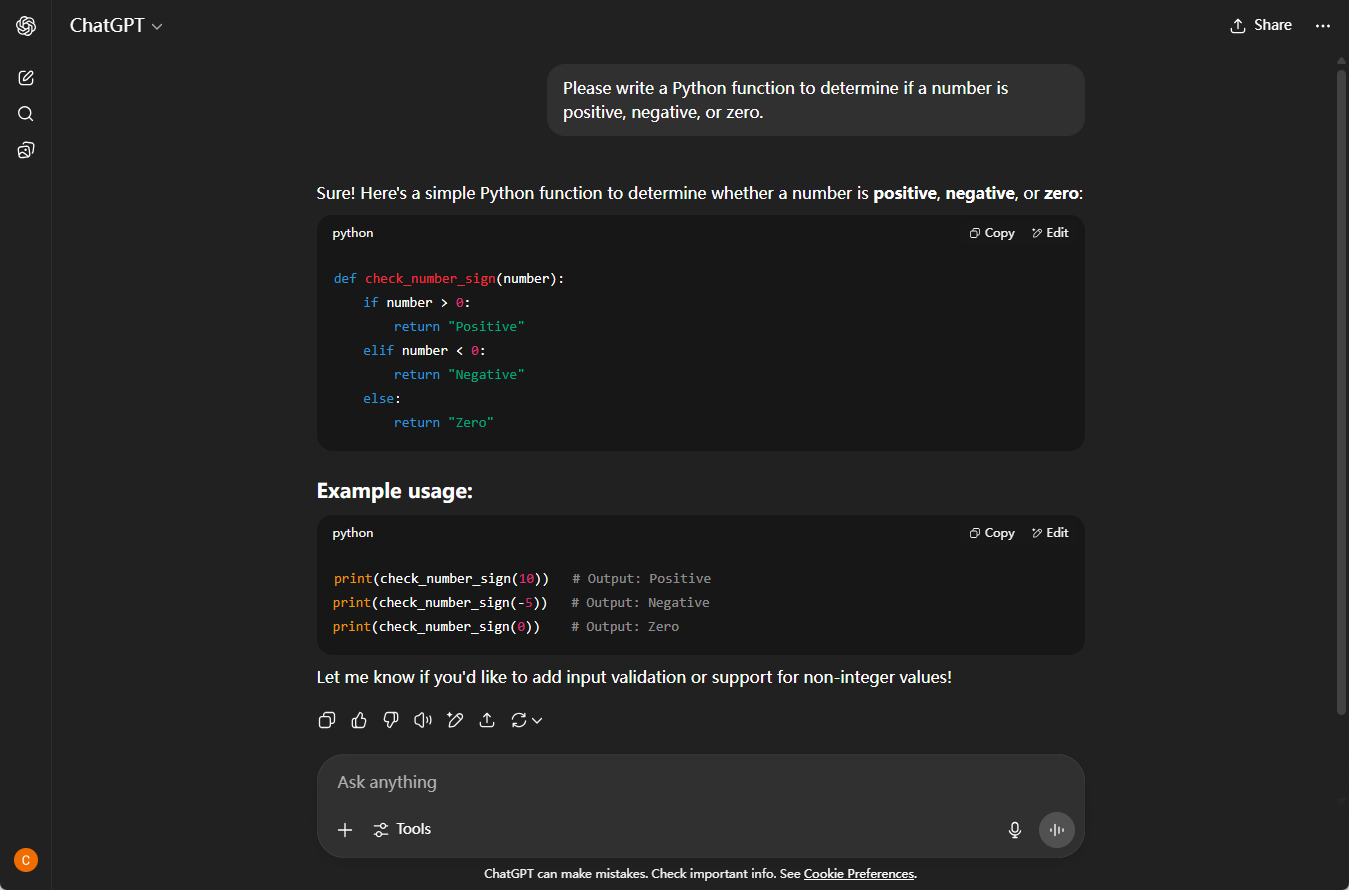Click the plus attach files icon
1349x890 pixels.
click(x=345, y=830)
